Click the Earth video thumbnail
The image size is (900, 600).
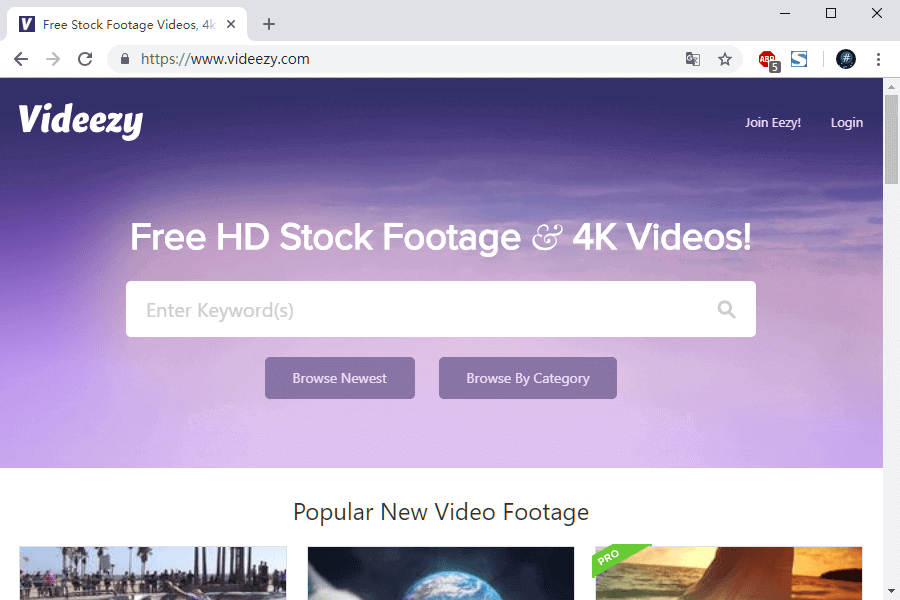(440, 572)
